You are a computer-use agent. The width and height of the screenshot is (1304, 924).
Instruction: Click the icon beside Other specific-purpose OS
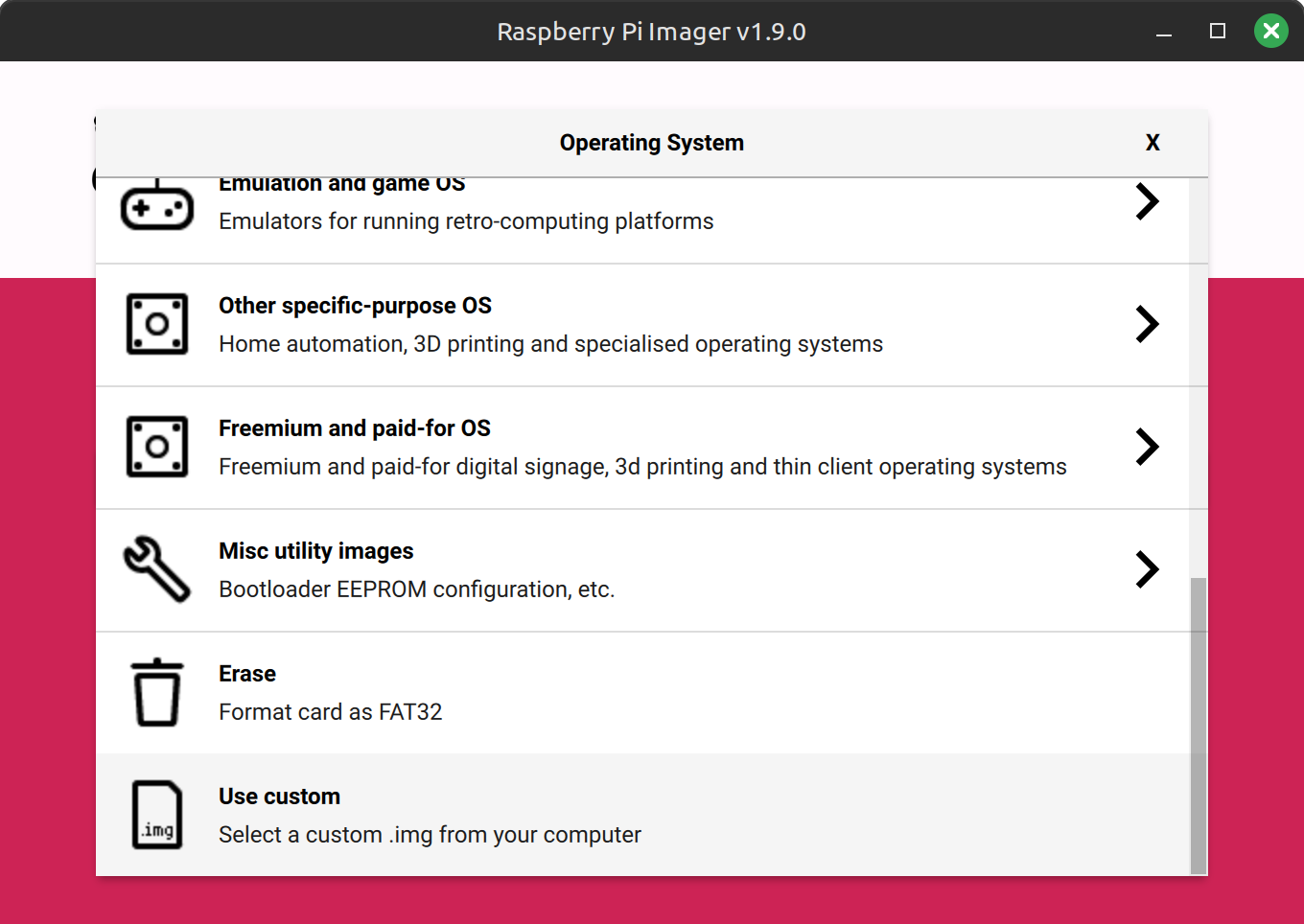pos(157,324)
